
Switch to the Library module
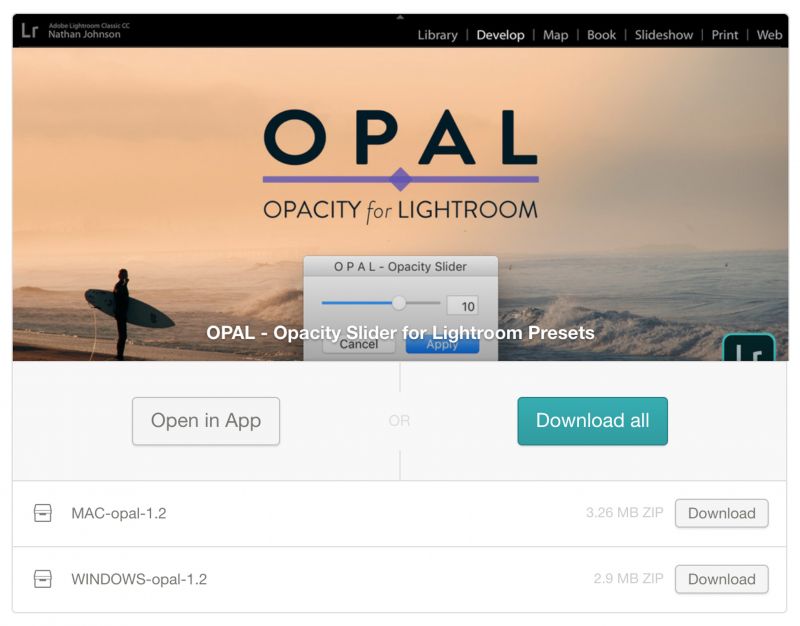(437, 35)
